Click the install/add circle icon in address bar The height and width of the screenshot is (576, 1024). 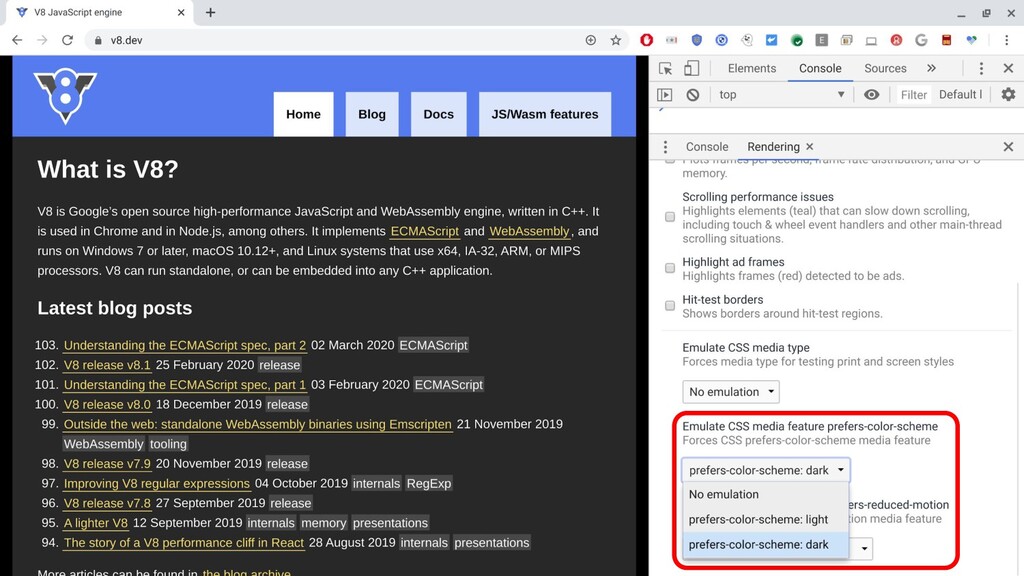[590, 40]
